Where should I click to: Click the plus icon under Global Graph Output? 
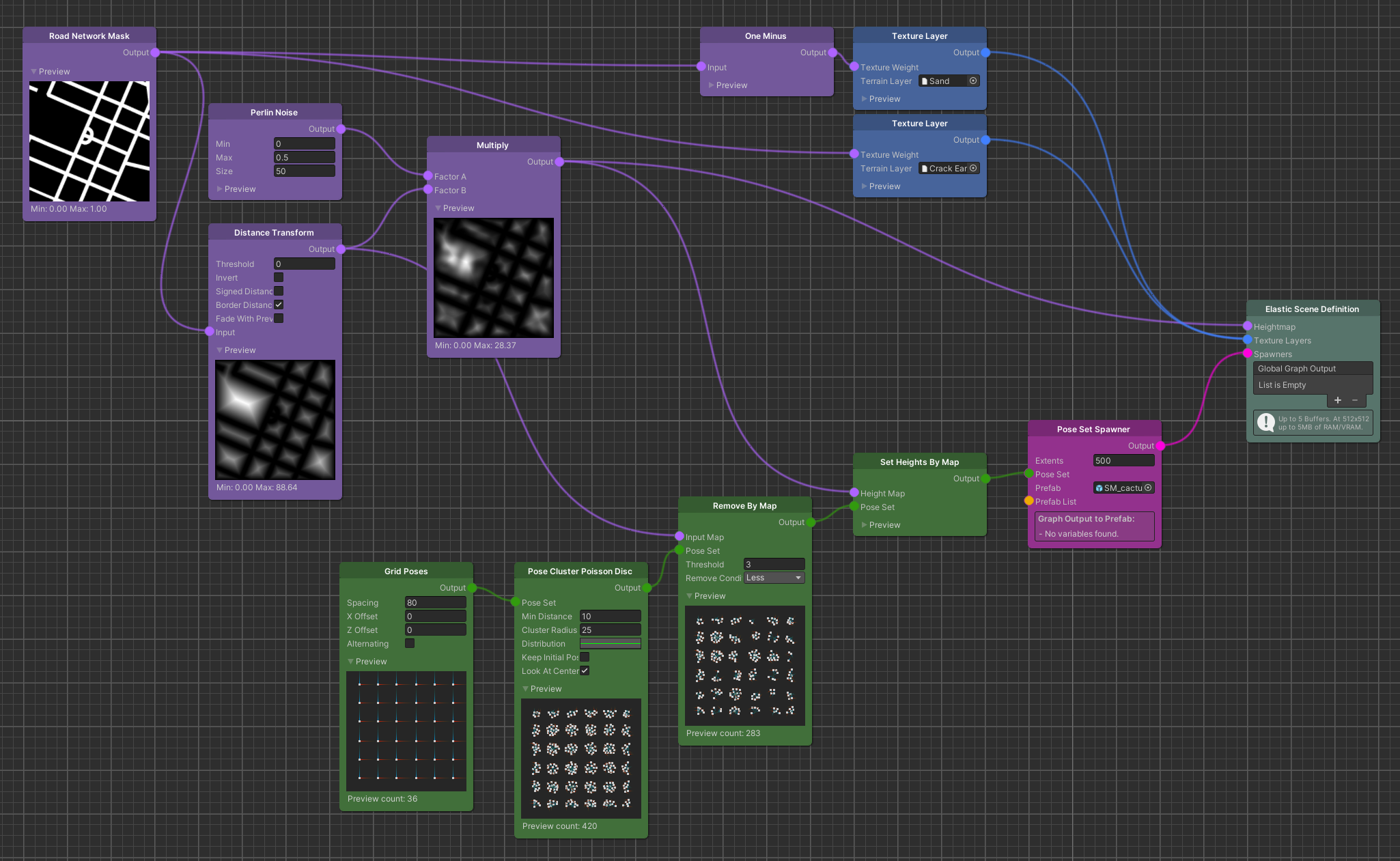click(x=1337, y=400)
